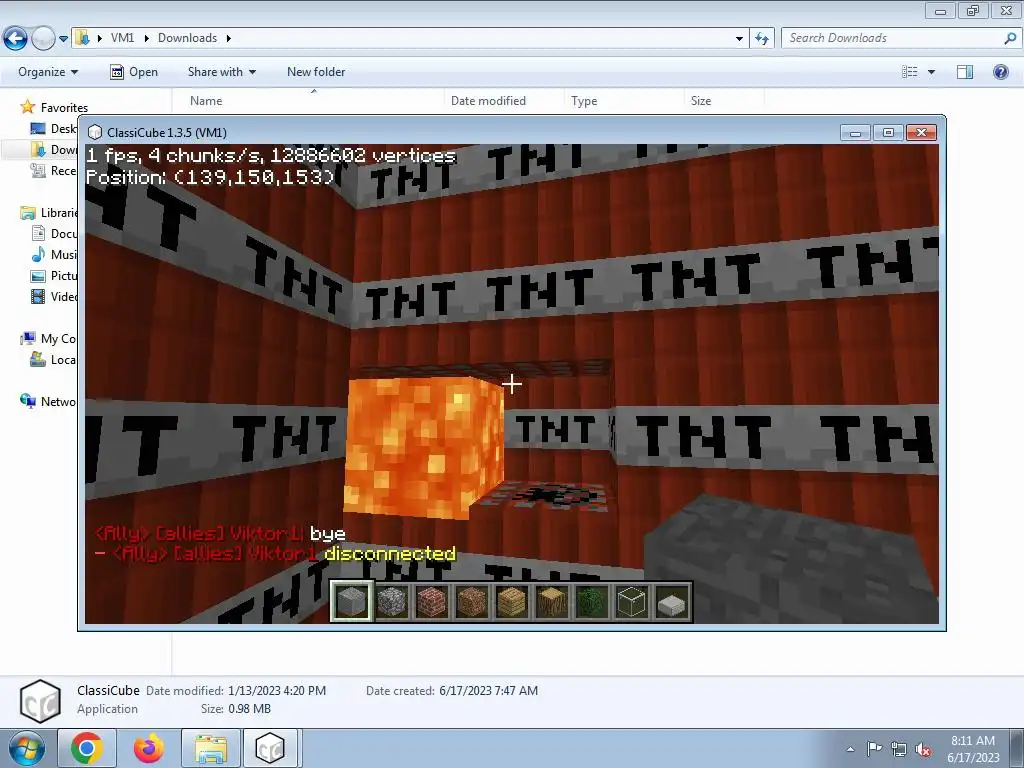Launch Google Chrome from the taskbar
The height and width of the screenshot is (768, 1024).
point(87,748)
